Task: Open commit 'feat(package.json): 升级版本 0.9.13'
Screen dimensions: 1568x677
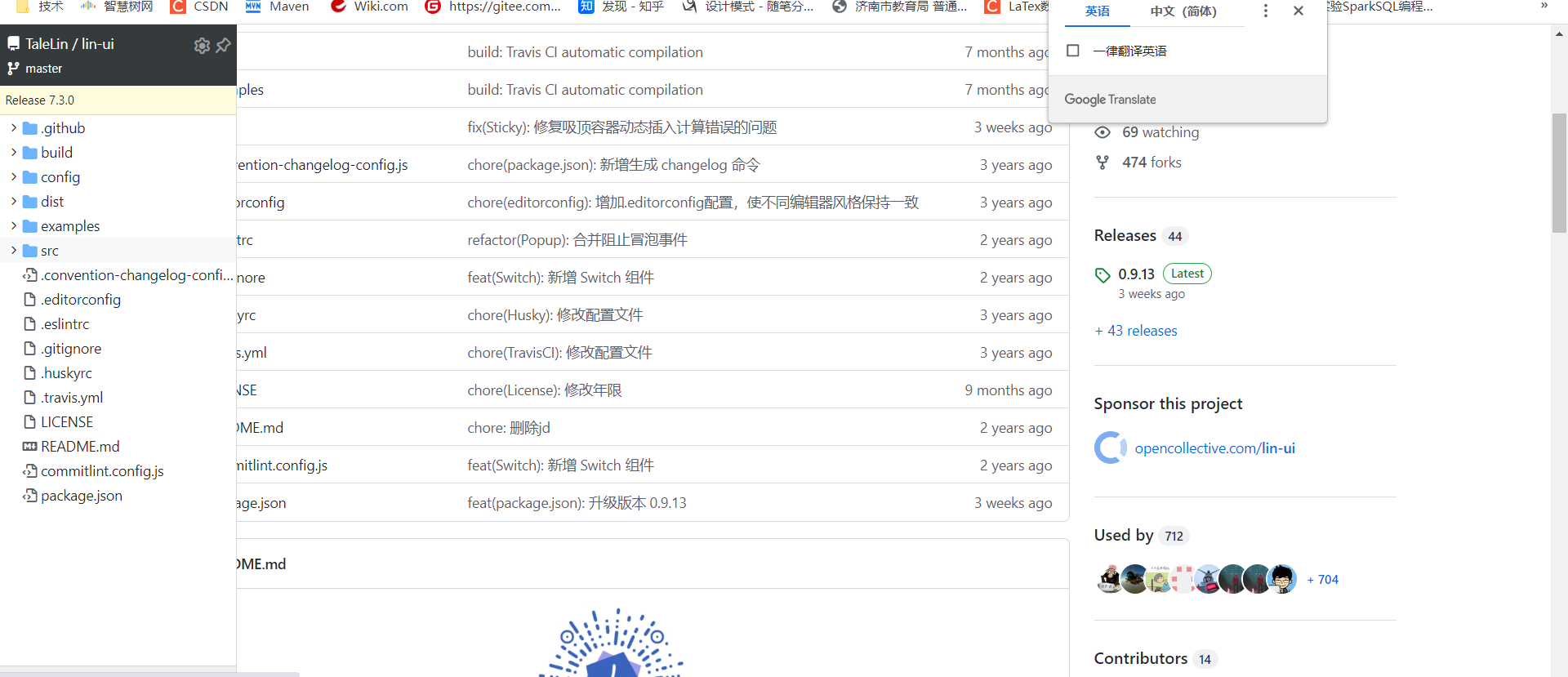Action: pos(577,503)
